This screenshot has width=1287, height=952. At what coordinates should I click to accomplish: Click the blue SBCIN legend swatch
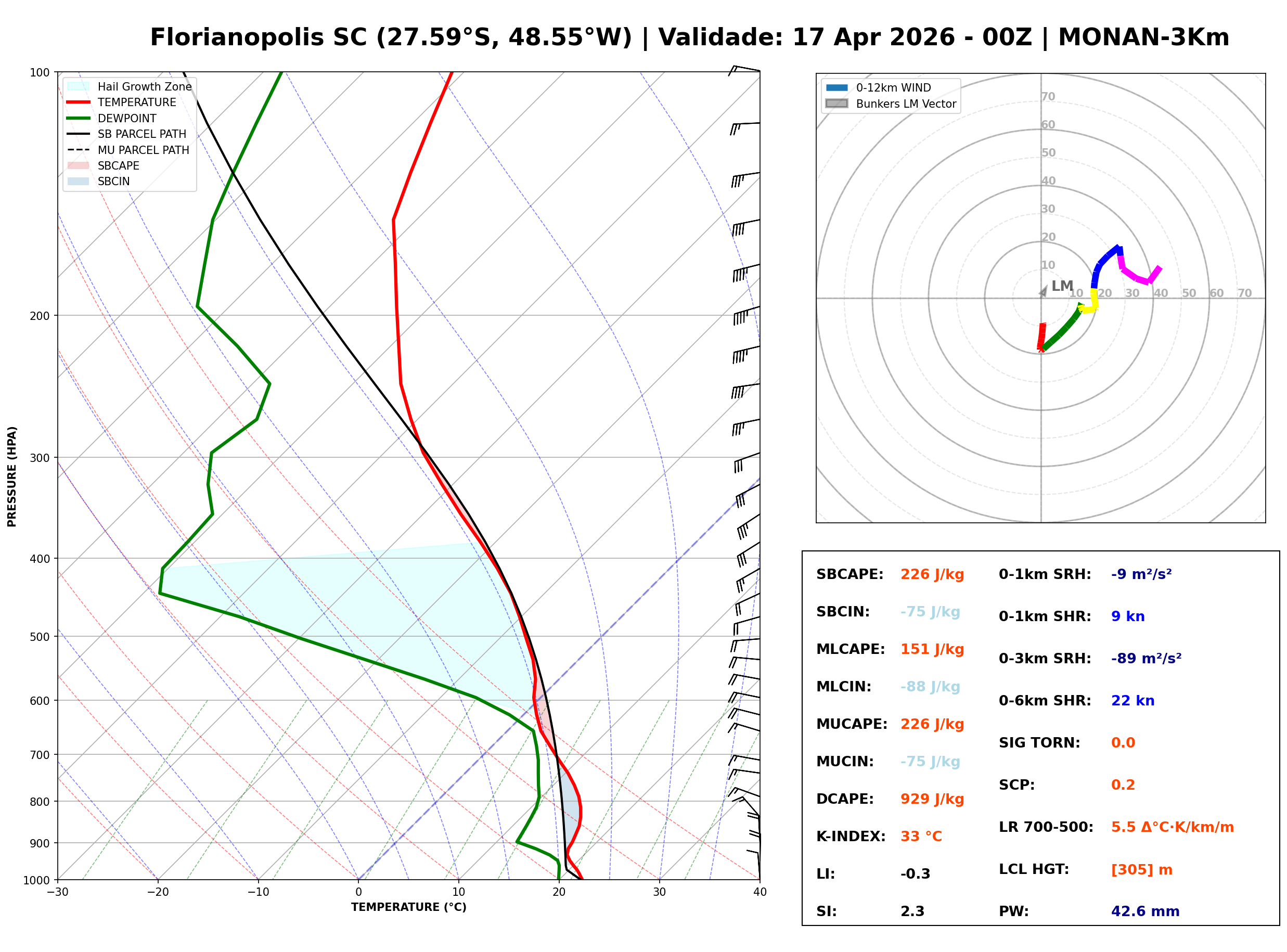(79, 181)
